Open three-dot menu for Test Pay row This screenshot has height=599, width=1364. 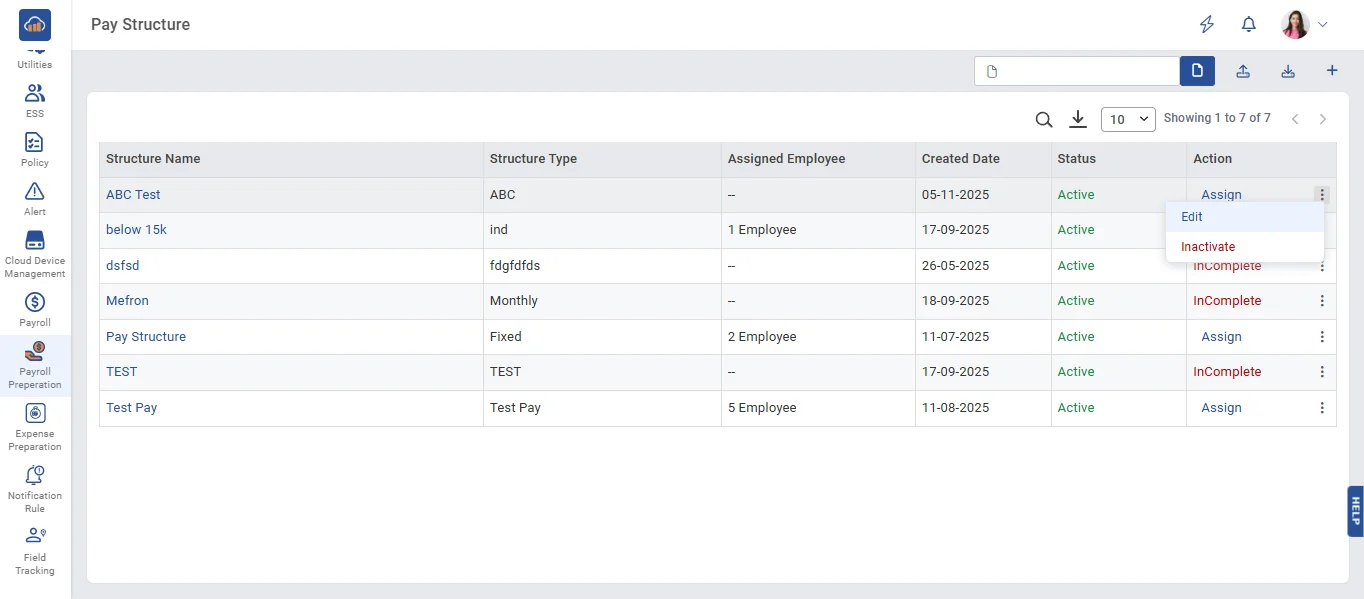1322,408
